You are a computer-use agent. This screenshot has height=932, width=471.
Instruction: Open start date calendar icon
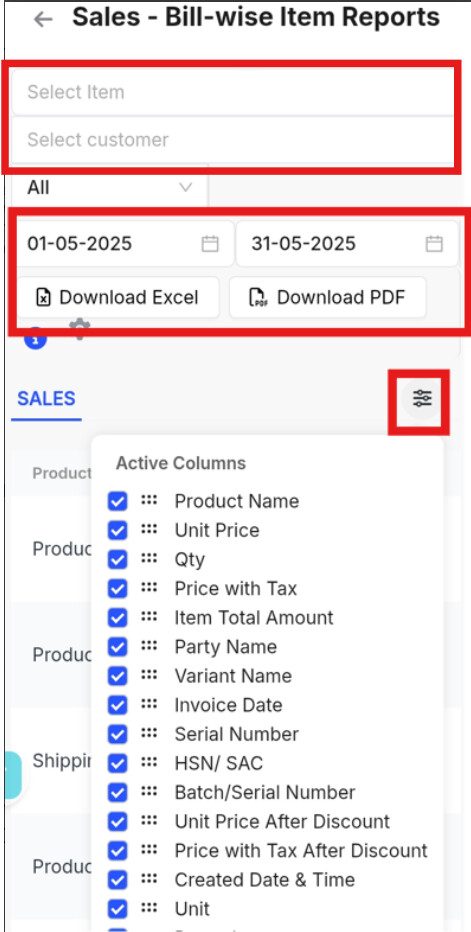pos(210,244)
